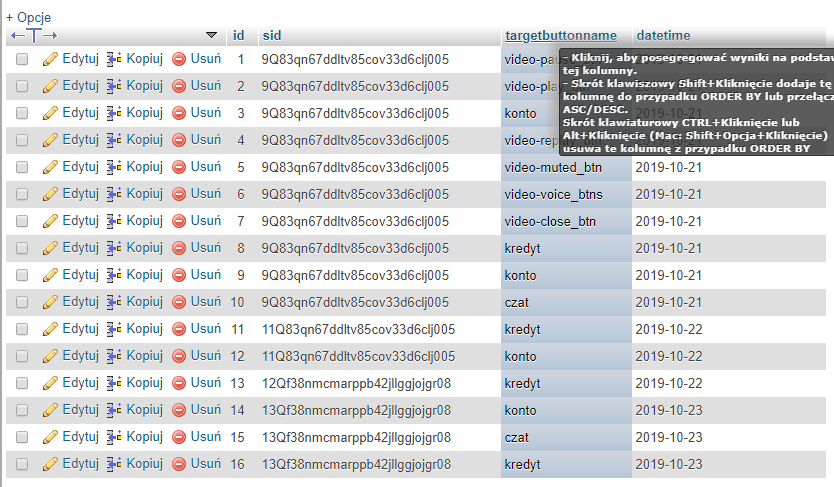The image size is (834, 487).
Task: Click Usuń link in row 16
Action: pos(205,464)
